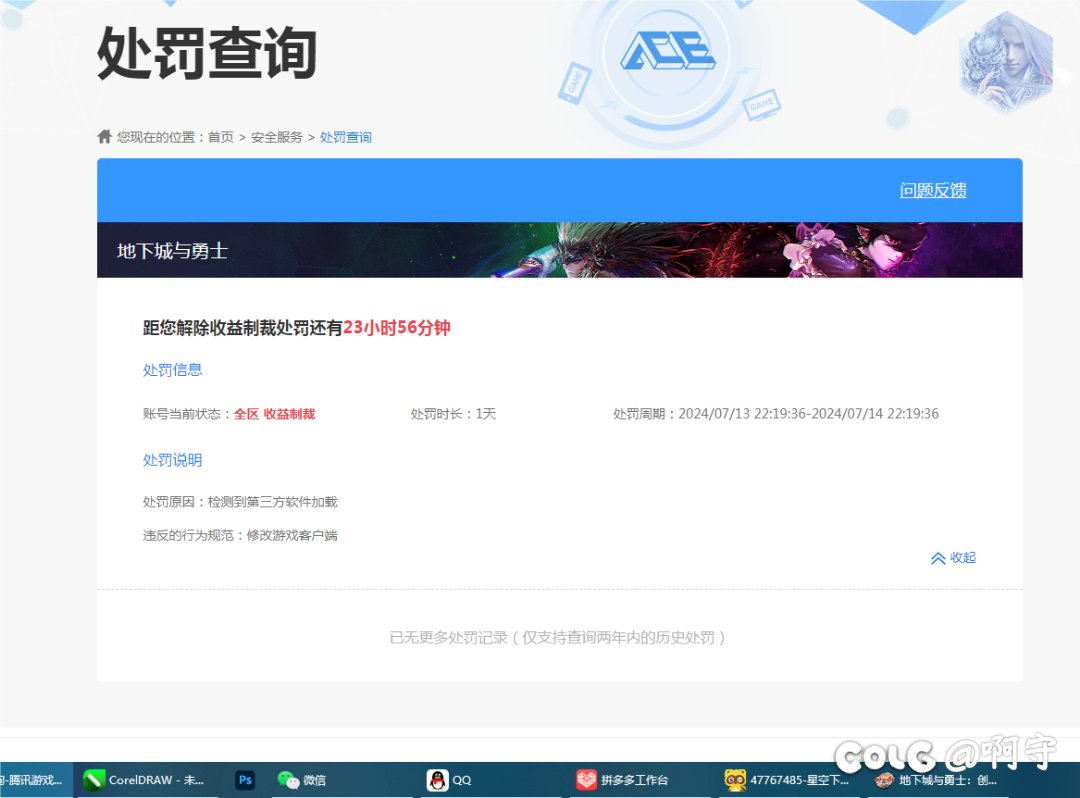Click the 处罚说明 section heading
This screenshot has width=1080, height=798.
(172, 460)
